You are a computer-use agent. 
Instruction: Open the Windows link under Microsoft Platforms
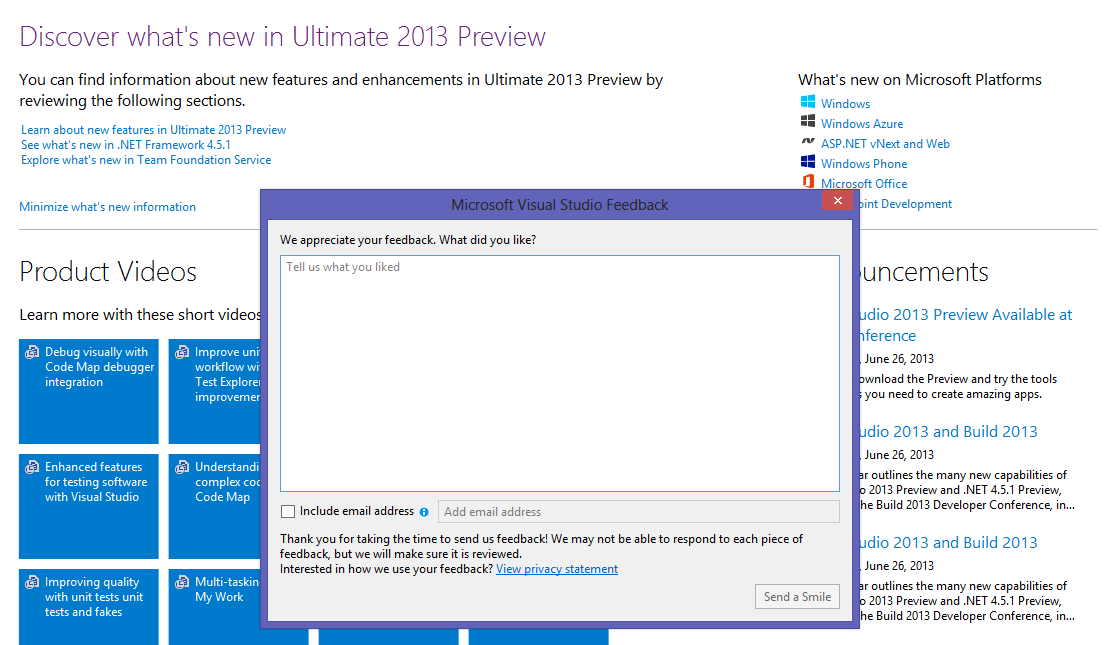[845, 103]
